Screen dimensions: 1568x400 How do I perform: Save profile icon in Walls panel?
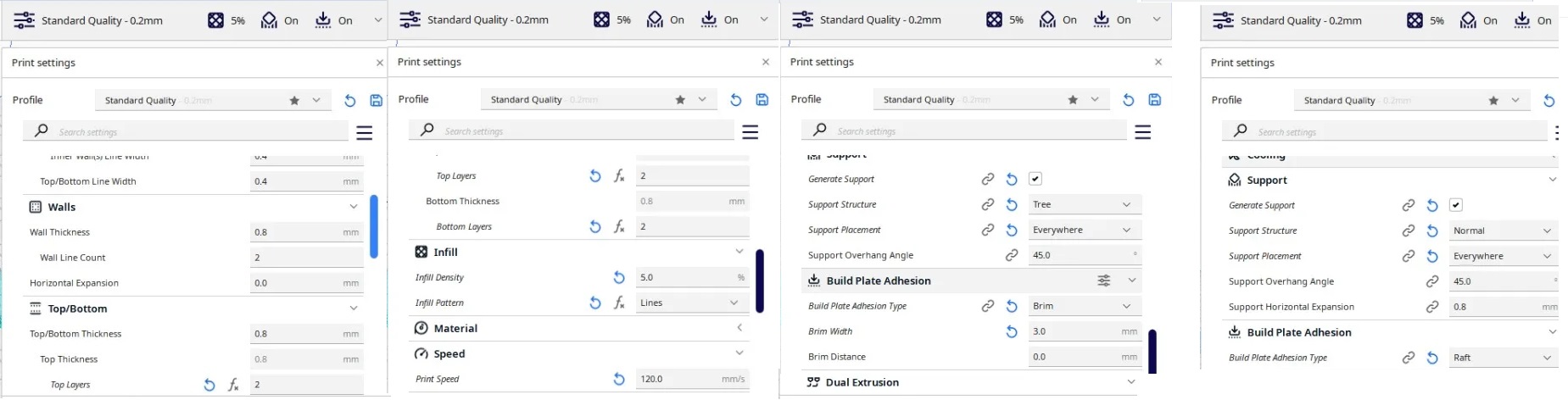point(377,100)
